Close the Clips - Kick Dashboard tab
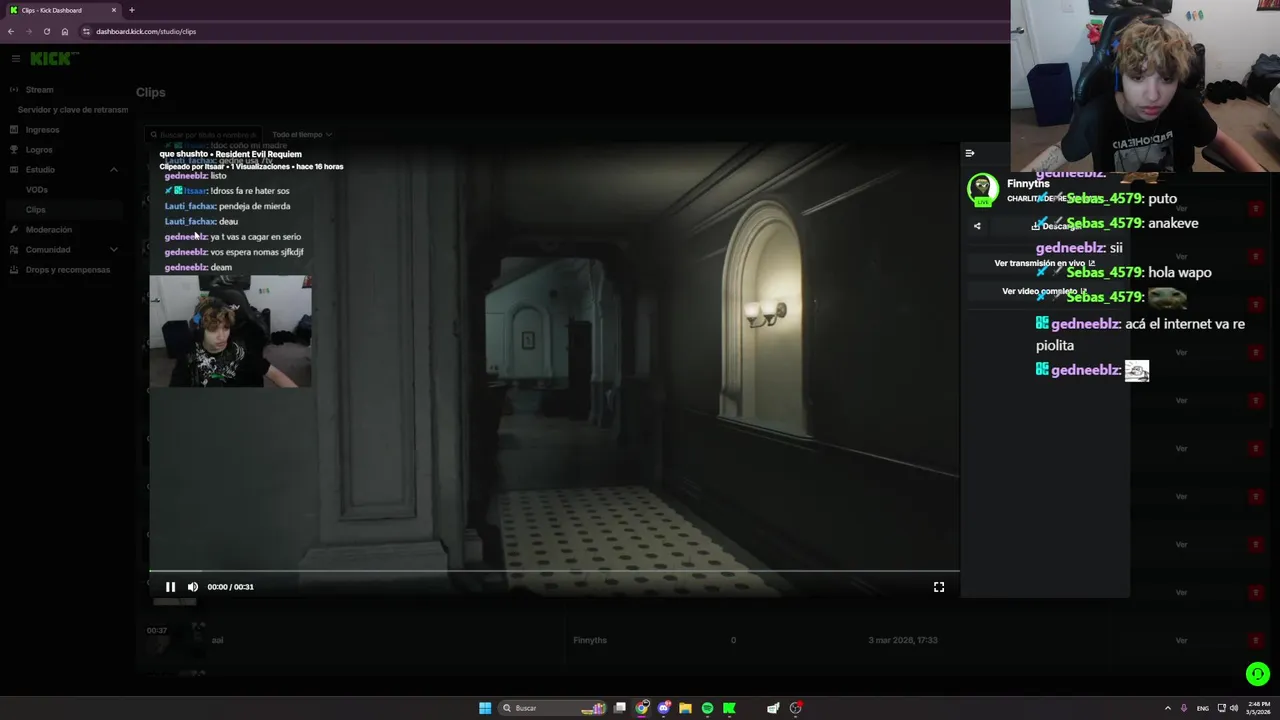The width and height of the screenshot is (1280, 720). [x=114, y=10]
